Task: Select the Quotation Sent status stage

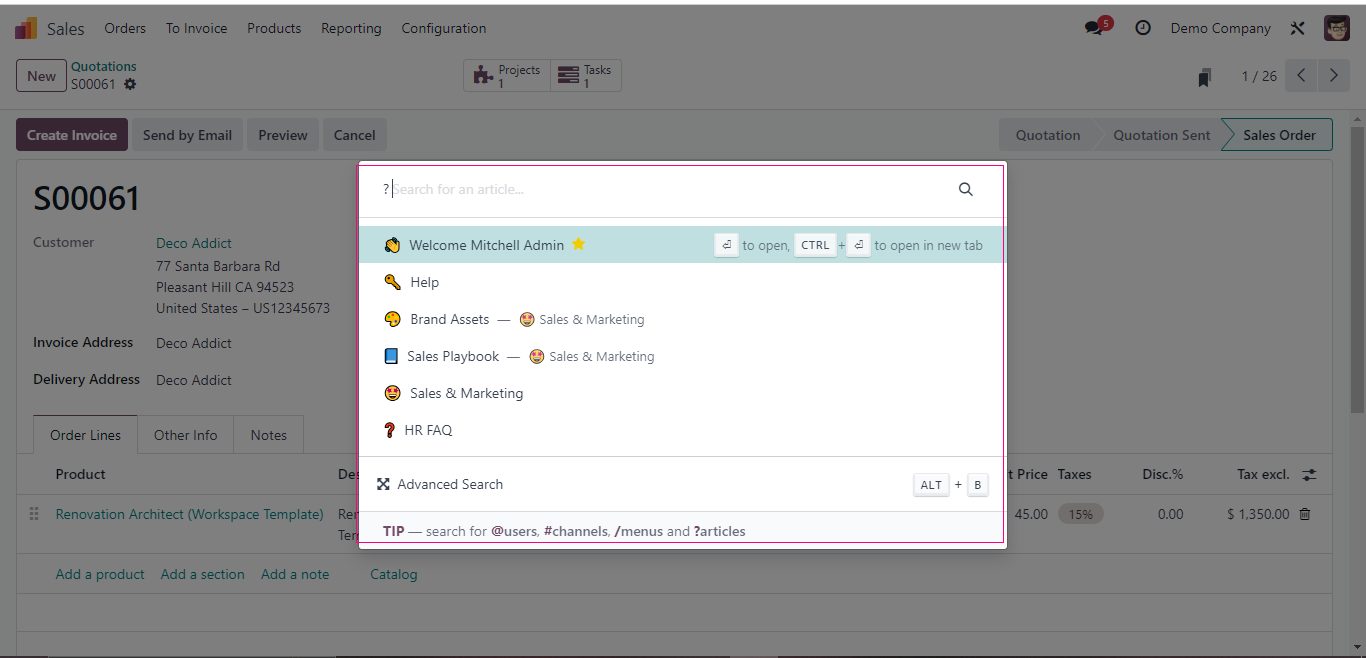Action: tap(1161, 135)
